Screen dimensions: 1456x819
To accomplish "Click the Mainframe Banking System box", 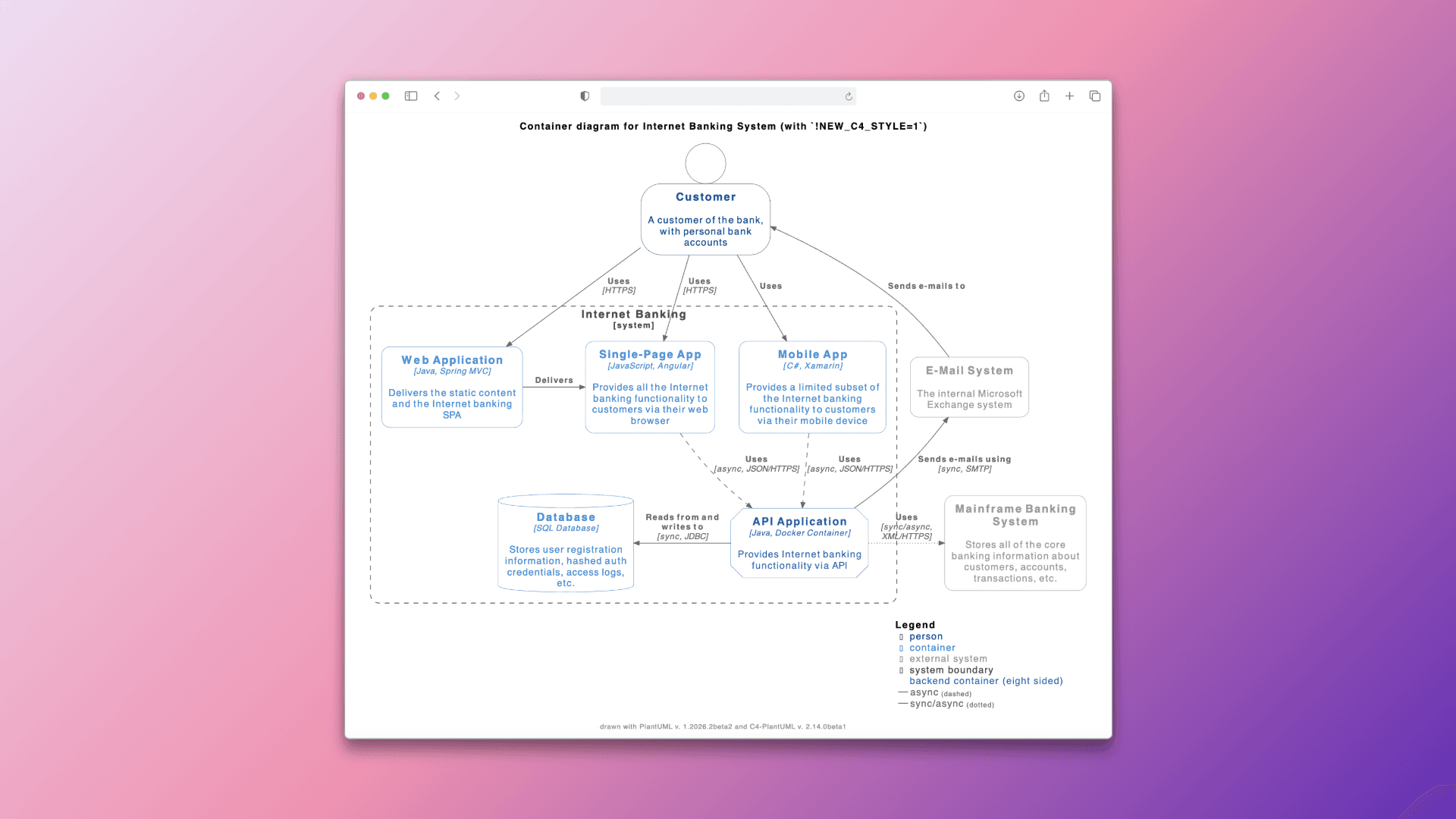I will [x=1015, y=544].
